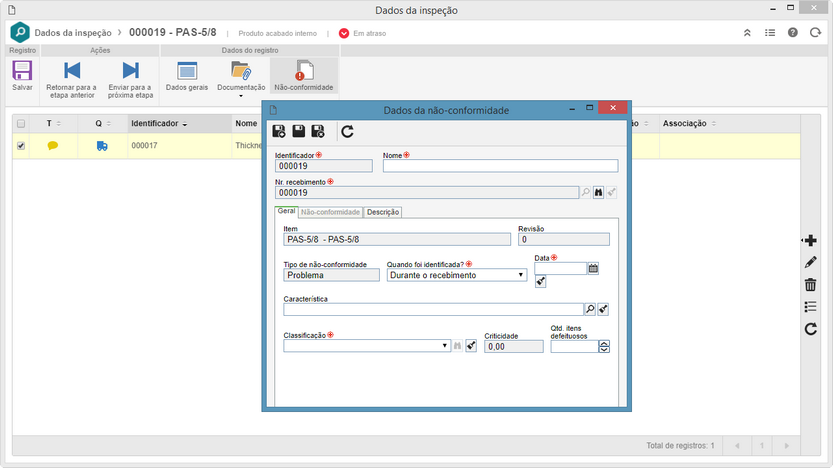The height and width of the screenshot is (468, 833).
Task: Sort by the T column header
Action: [53, 123]
